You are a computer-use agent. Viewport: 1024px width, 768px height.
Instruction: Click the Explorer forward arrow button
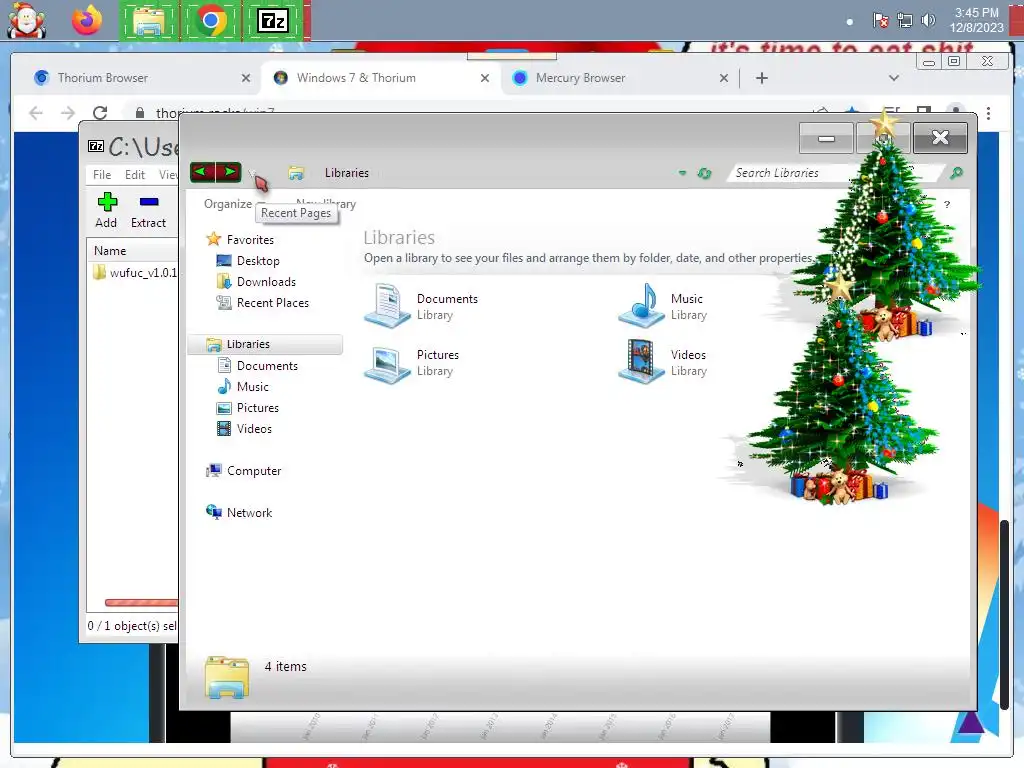pos(229,172)
